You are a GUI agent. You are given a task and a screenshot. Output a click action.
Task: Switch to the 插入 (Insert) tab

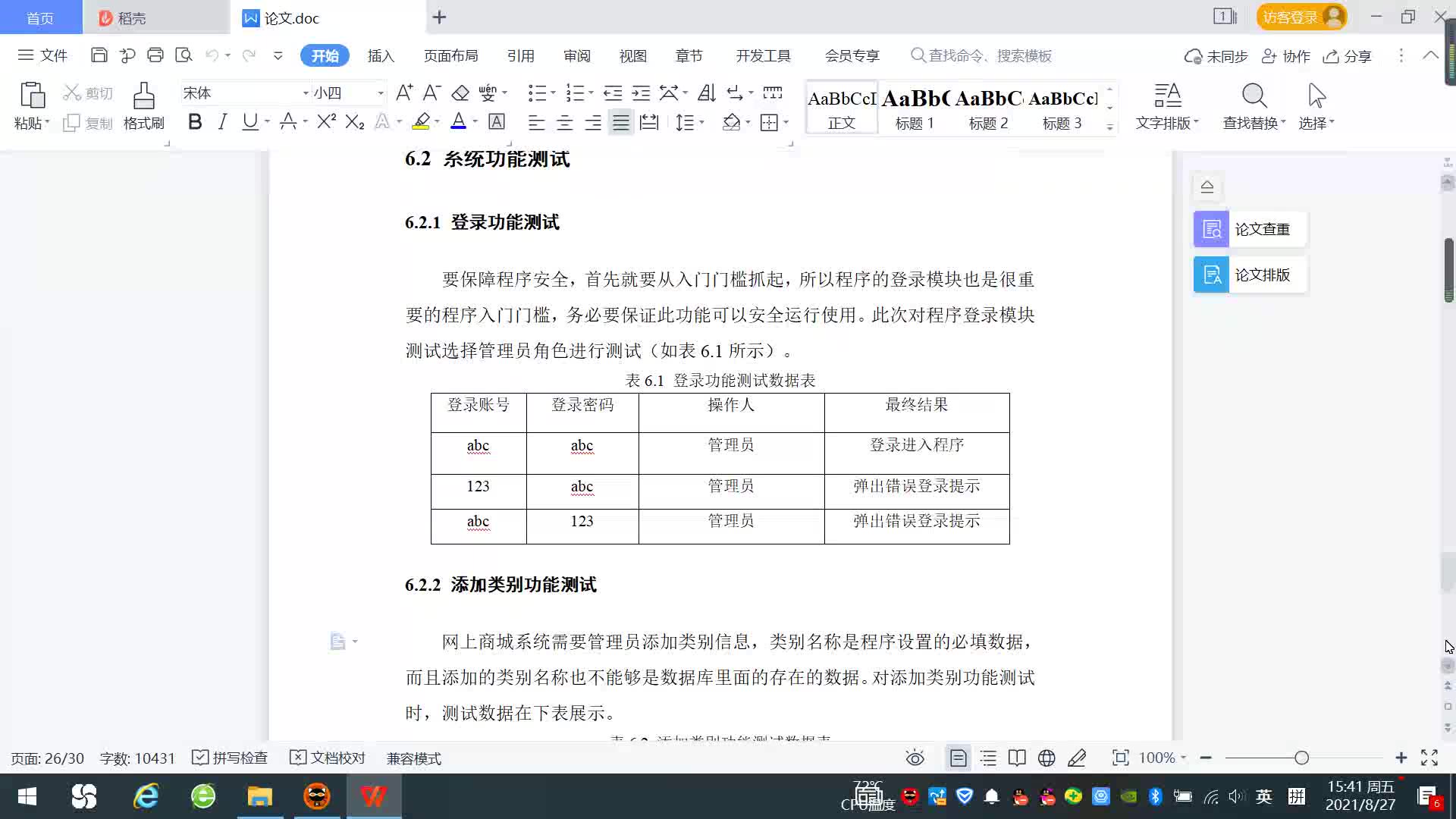(x=381, y=56)
